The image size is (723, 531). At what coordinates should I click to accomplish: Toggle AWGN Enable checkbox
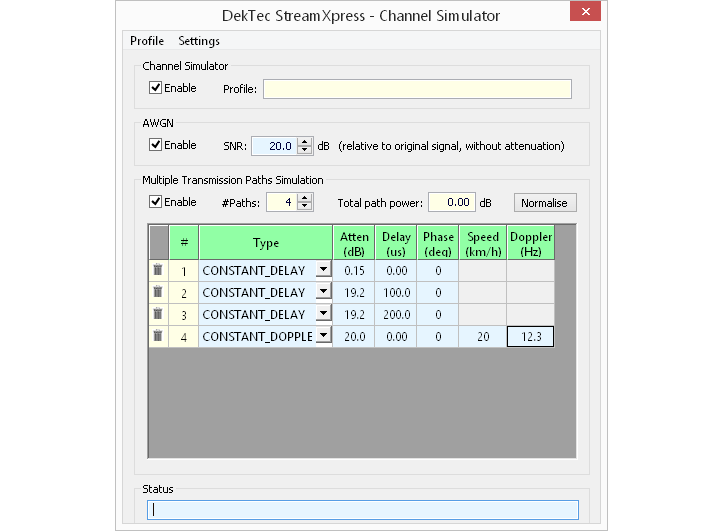coord(155,145)
